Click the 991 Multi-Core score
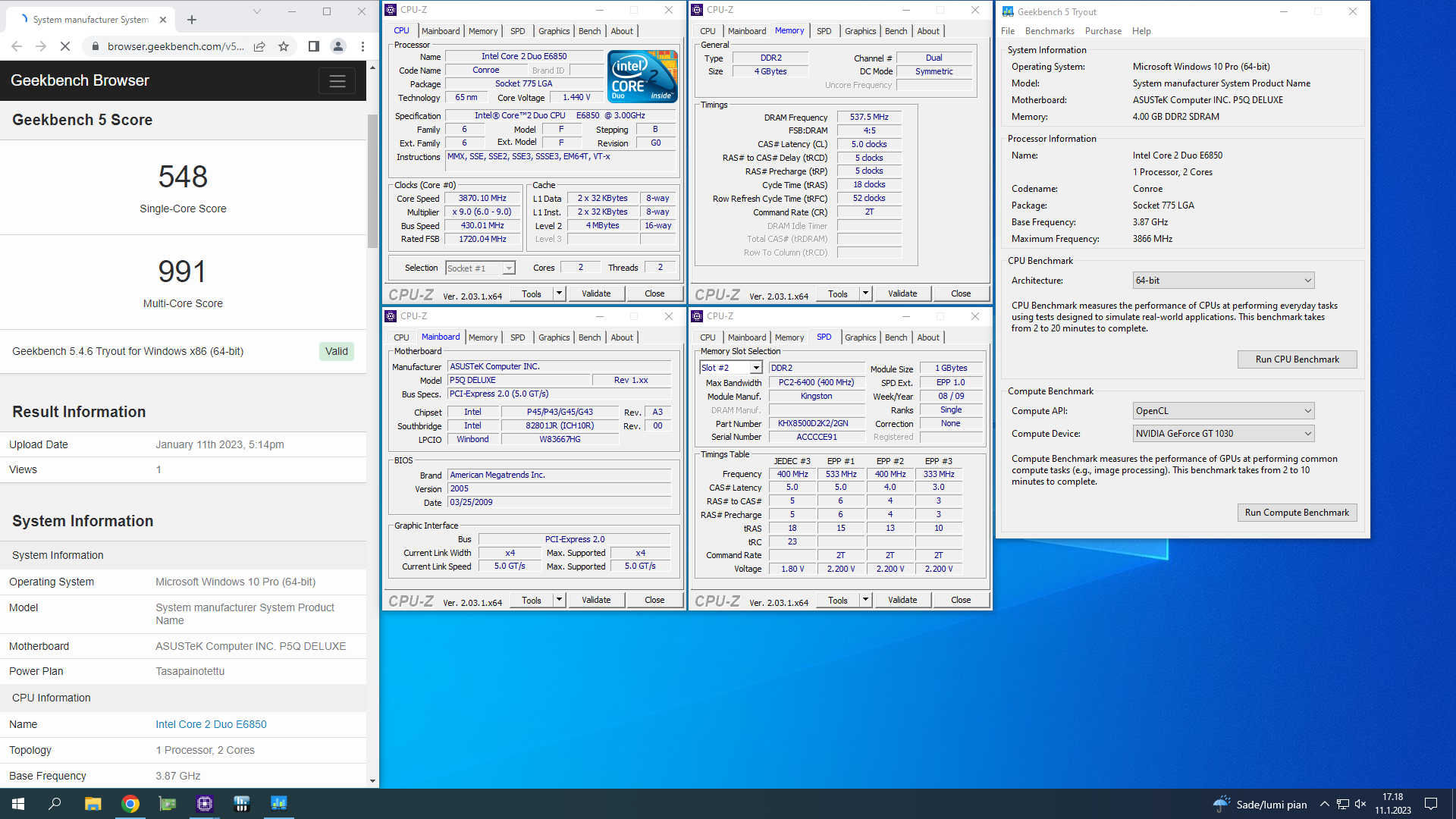The image size is (1456, 819). click(183, 271)
